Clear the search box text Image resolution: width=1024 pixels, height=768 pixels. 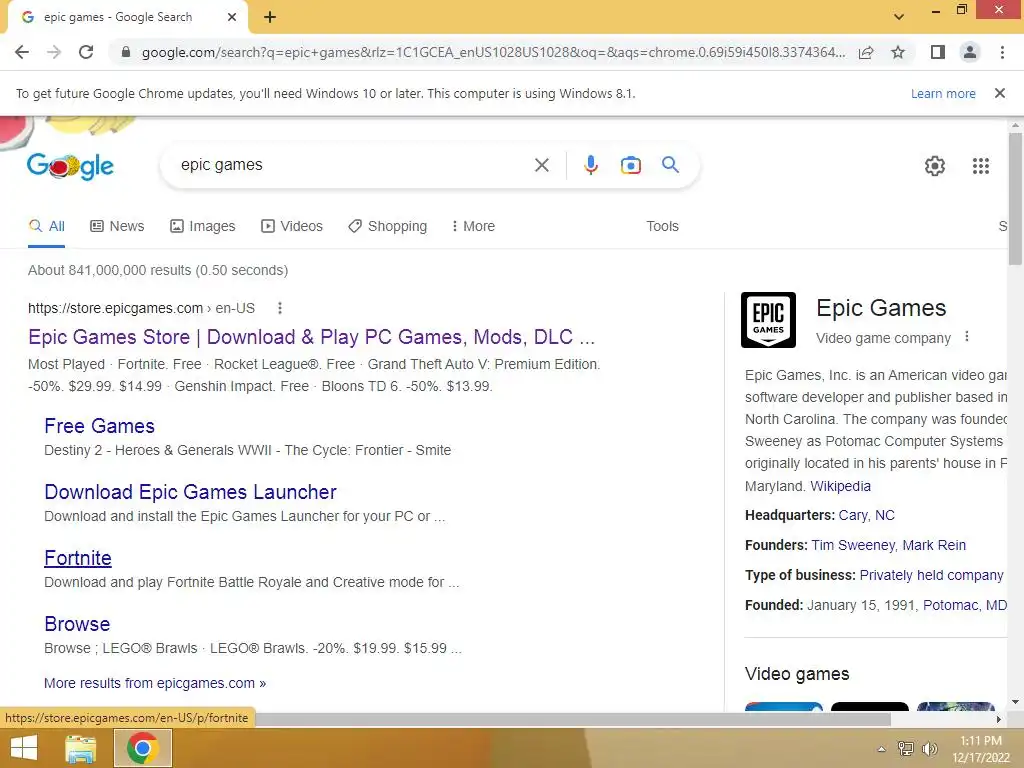click(541, 165)
